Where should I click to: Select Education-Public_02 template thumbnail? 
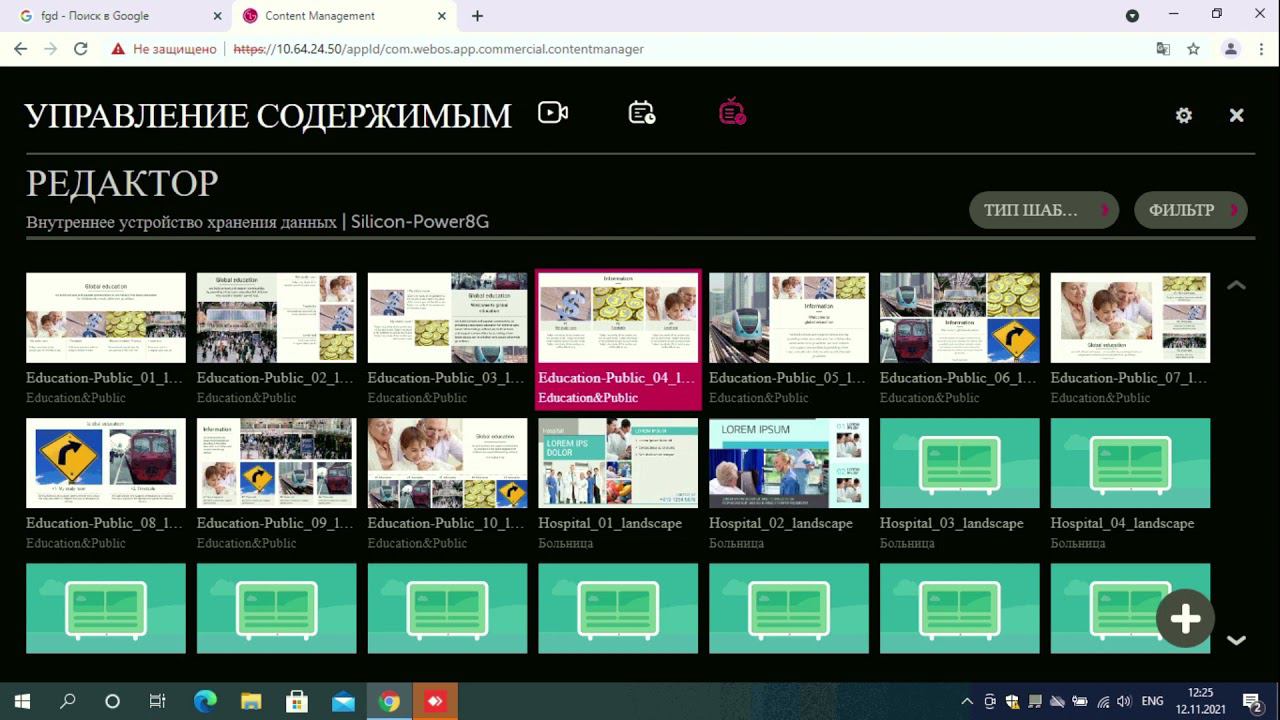pyautogui.click(x=277, y=317)
